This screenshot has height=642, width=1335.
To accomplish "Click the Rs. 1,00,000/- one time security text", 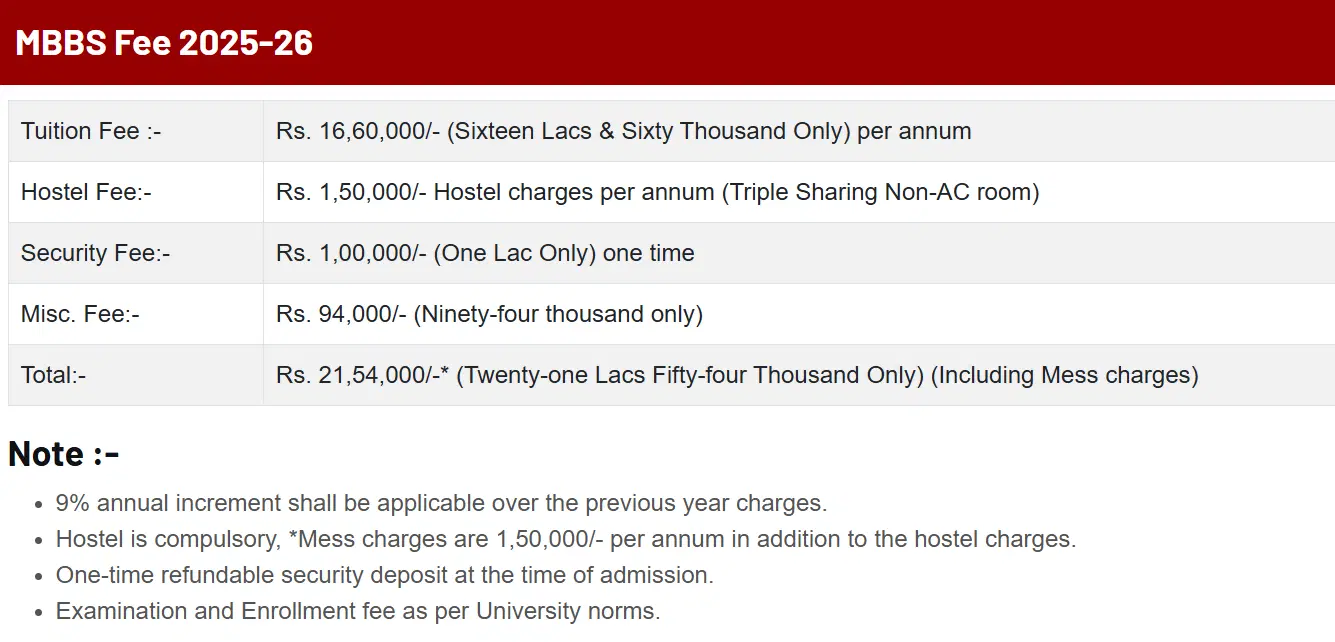I will tap(485, 253).
